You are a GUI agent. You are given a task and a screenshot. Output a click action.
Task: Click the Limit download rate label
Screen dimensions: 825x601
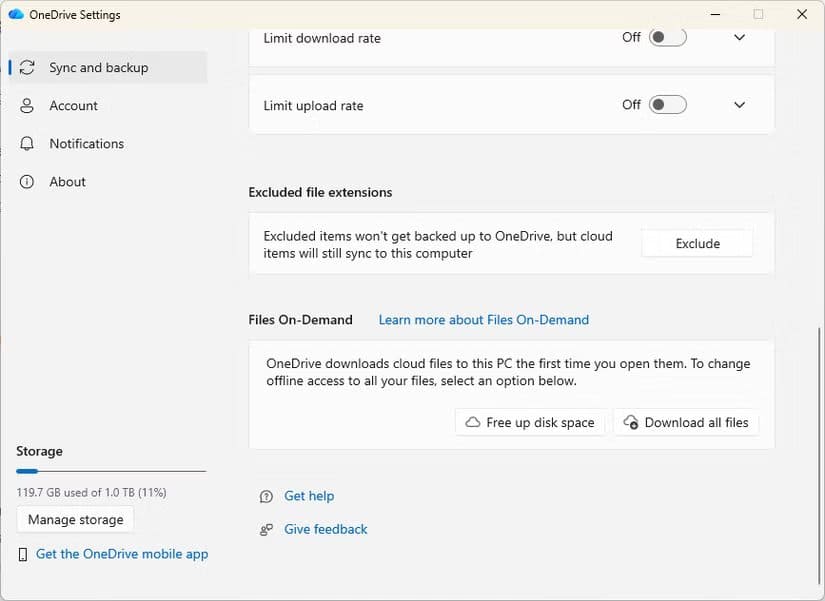(x=322, y=38)
